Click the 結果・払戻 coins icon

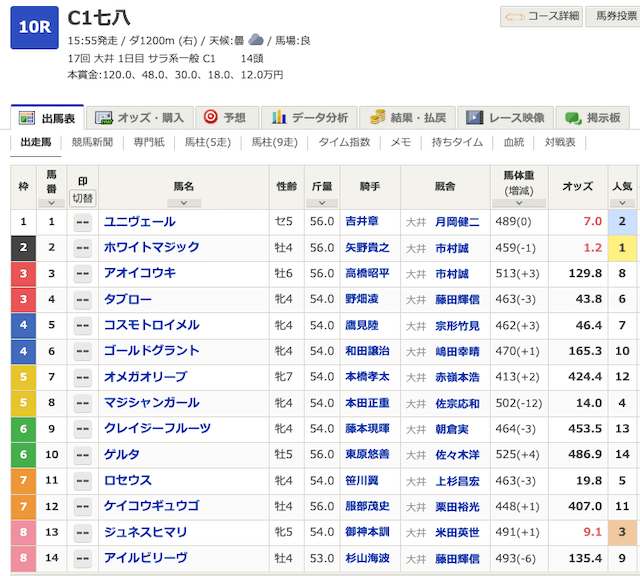pos(379,117)
